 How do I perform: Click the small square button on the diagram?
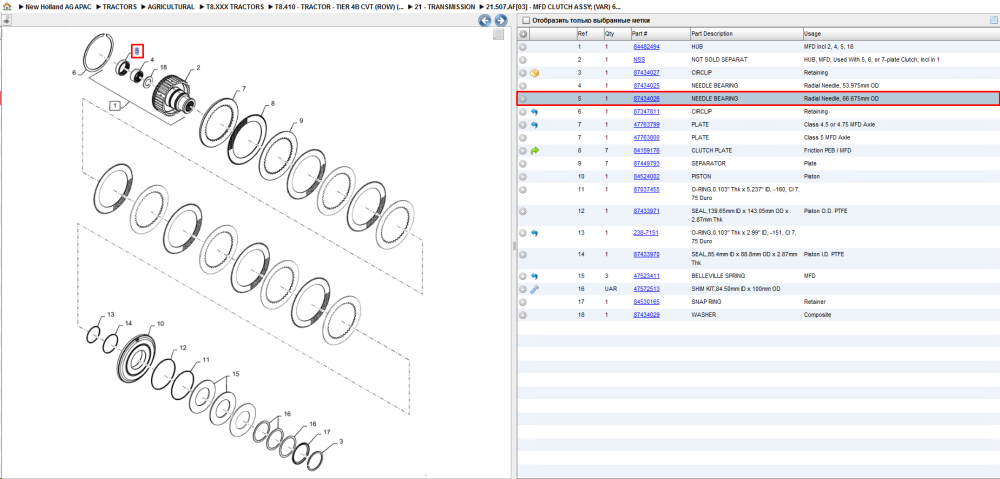(499, 35)
